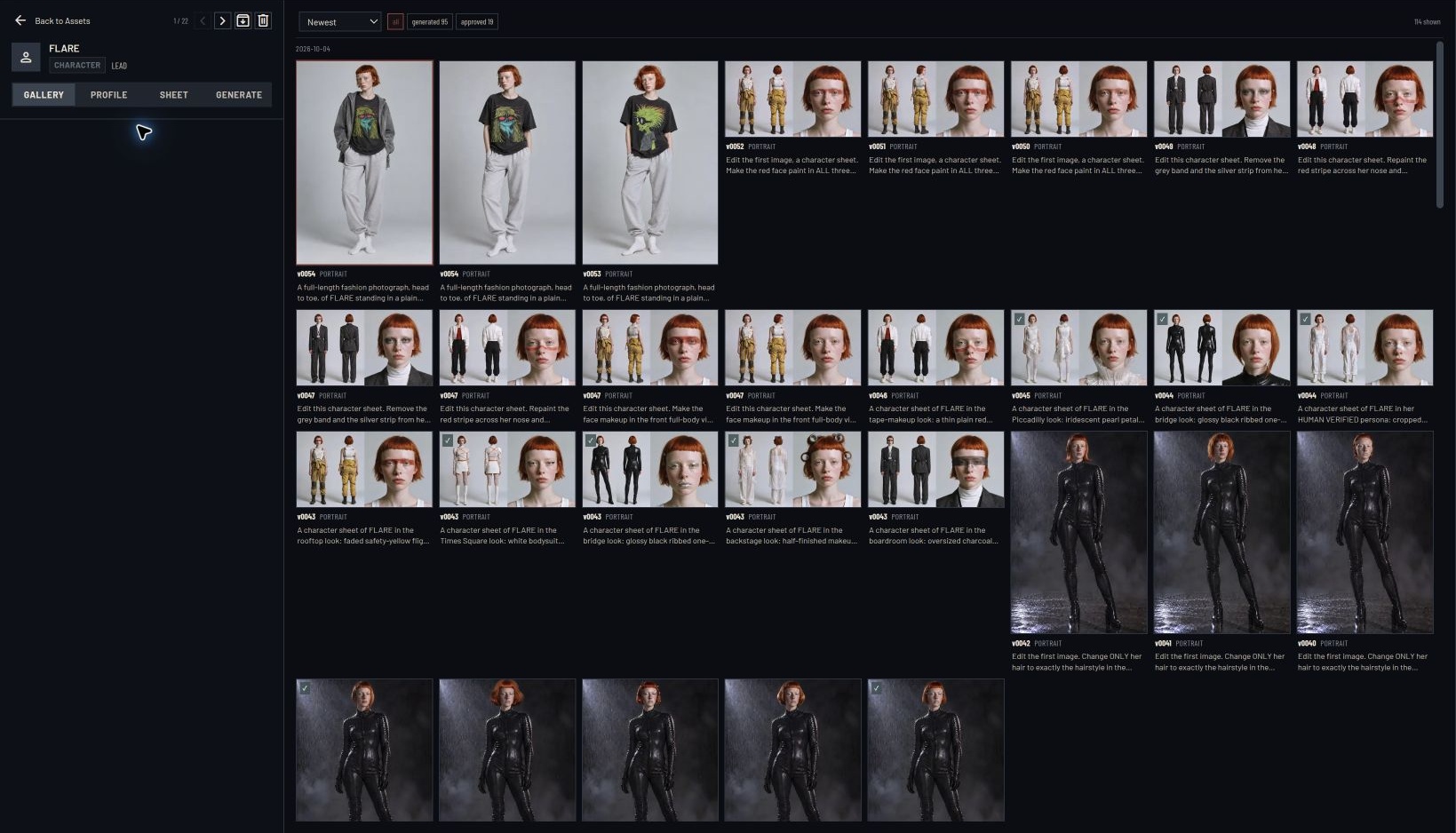Select the v0041 black bodysuit portrait thumbnail

click(x=1222, y=532)
